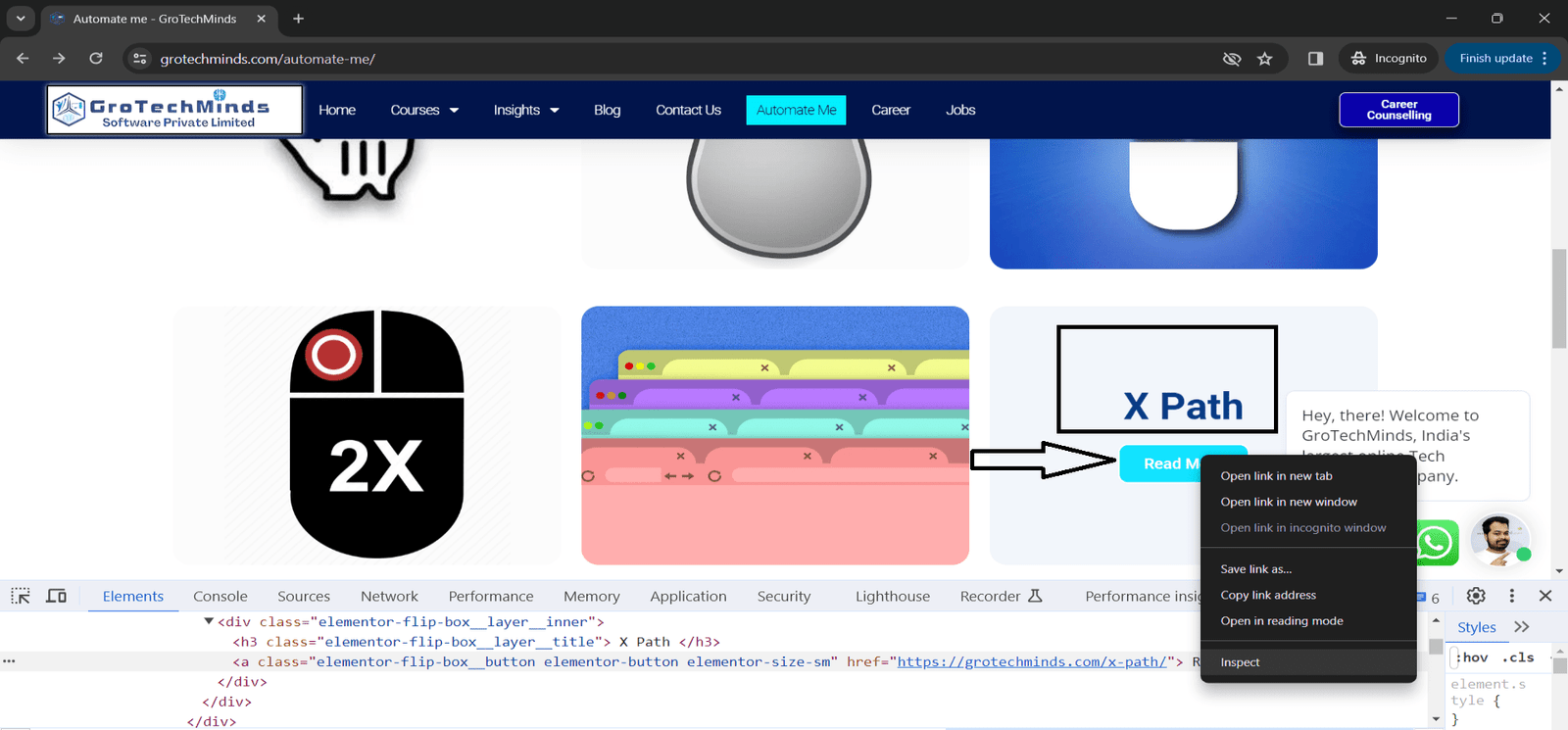Viewport: 1568px width, 730px height.
Task: Open the Styles pane tab
Action: 1476,627
